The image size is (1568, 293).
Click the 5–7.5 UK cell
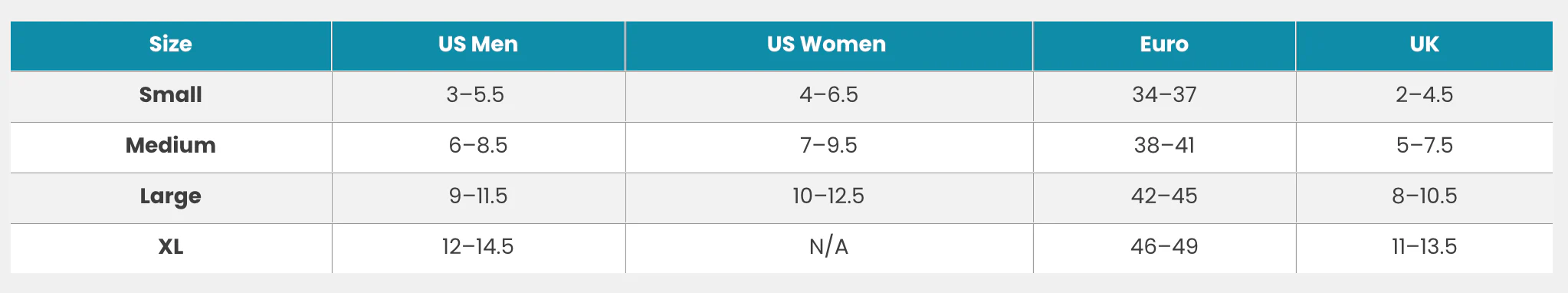tap(1425, 146)
